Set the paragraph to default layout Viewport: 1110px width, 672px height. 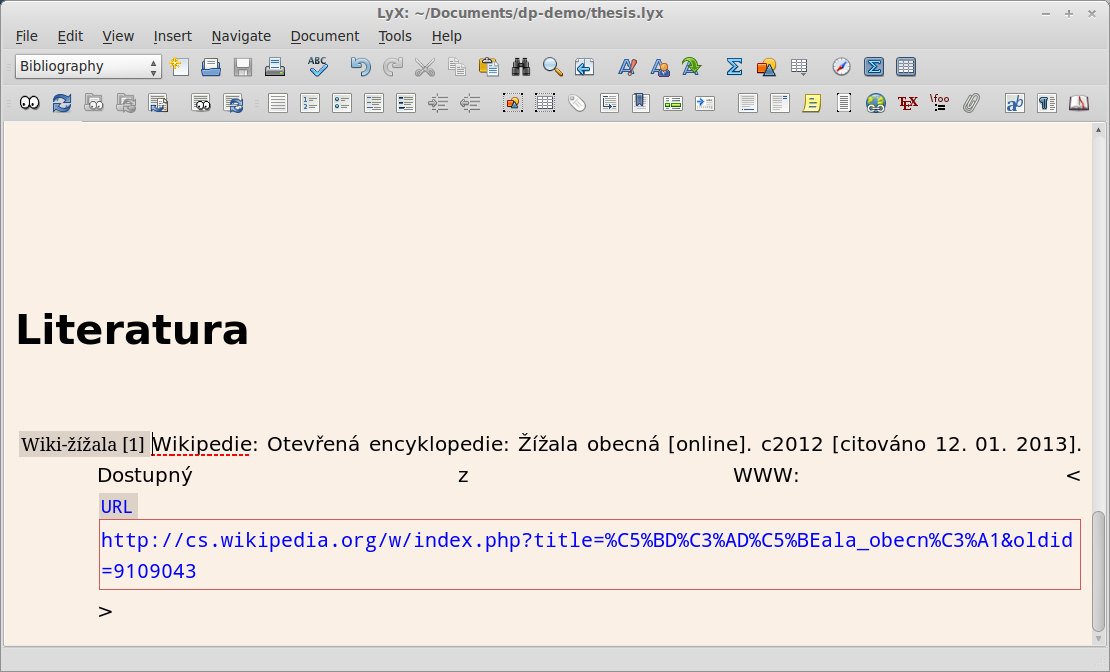point(278,103)
